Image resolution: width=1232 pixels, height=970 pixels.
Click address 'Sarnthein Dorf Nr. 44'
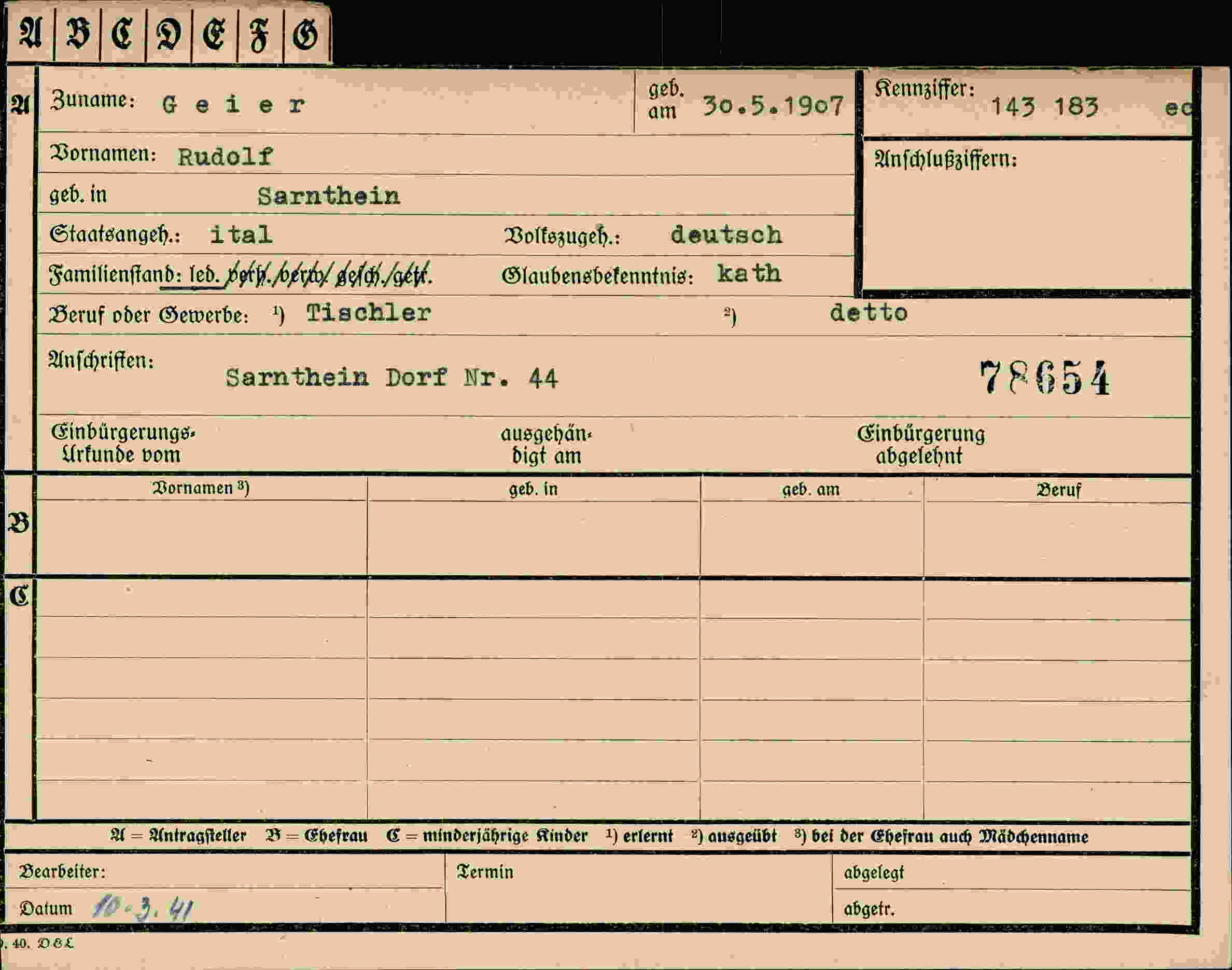392,378
